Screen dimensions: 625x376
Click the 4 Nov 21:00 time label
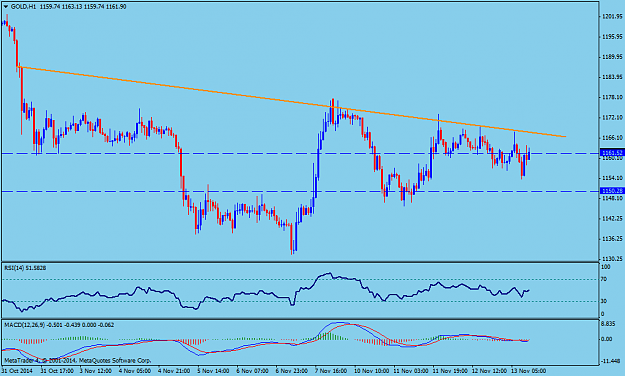[x=174, y=371]
